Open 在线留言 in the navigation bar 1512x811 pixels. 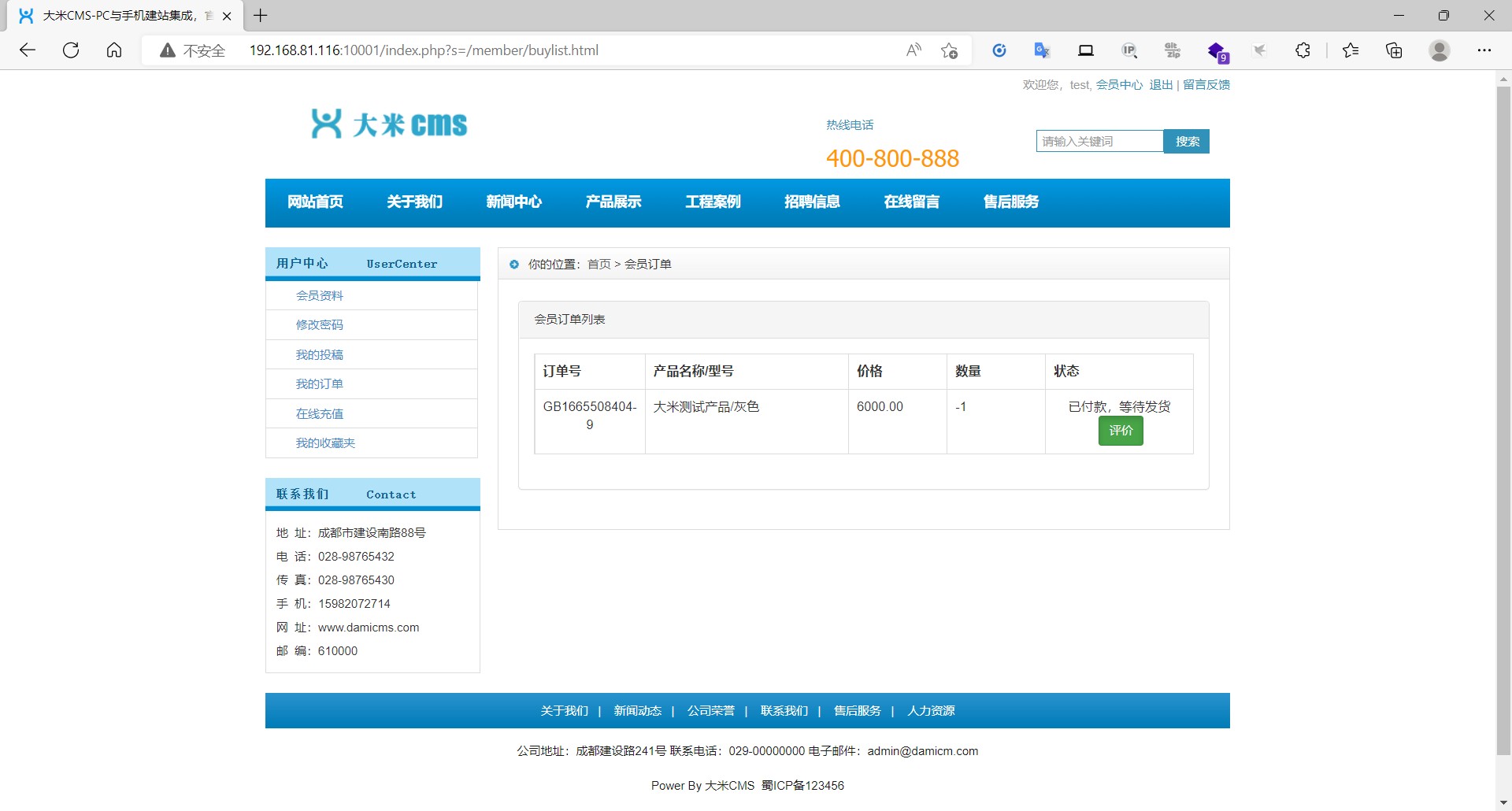tap(911, 202)
